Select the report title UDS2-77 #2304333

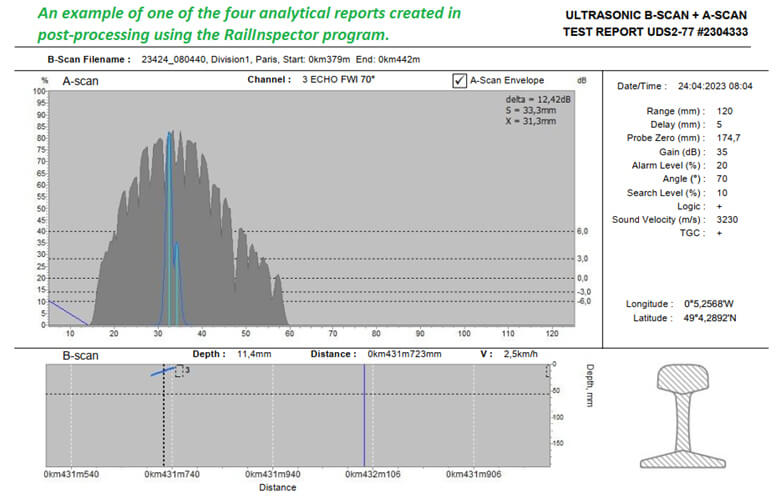655,32
